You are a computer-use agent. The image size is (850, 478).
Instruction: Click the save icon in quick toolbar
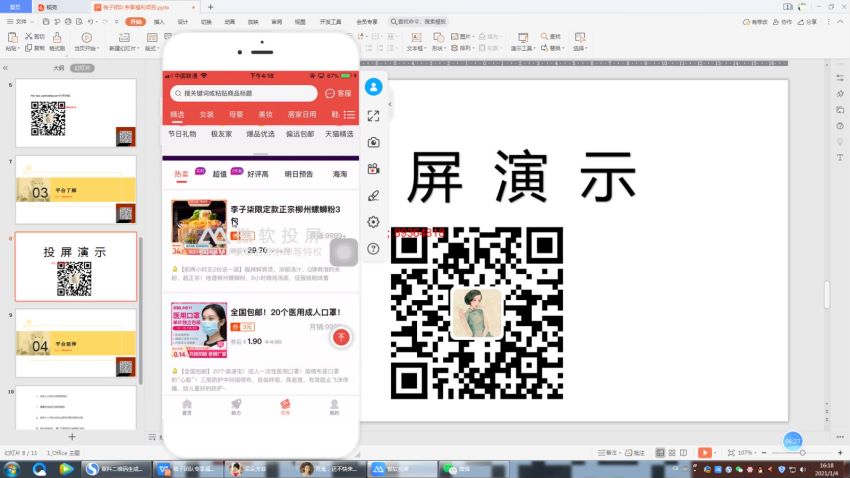click(46, 22)
